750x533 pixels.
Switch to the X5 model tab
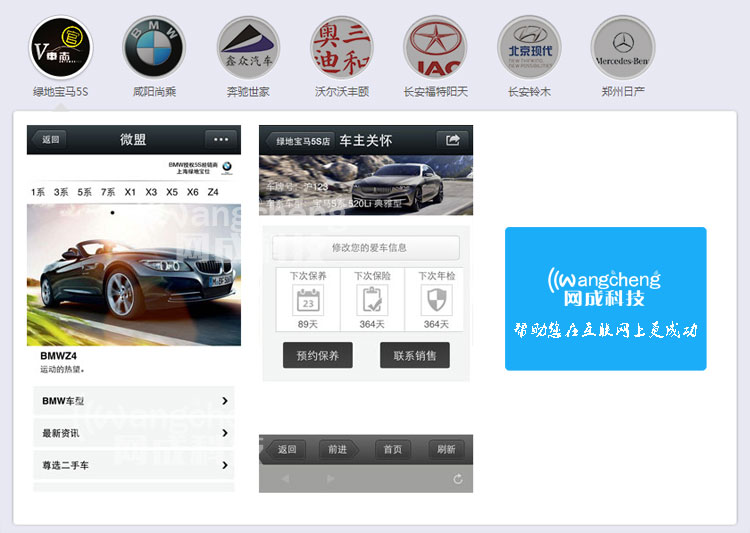[172, 192]
